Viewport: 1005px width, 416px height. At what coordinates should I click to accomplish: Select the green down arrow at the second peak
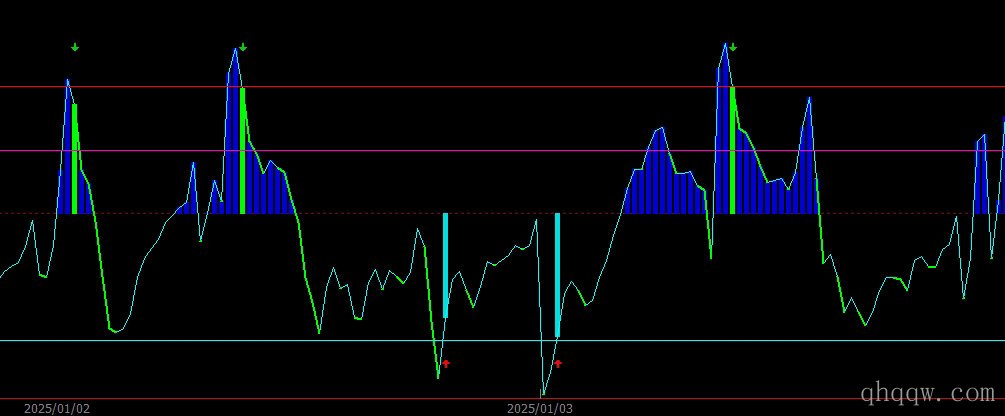[x=243, y=47]
